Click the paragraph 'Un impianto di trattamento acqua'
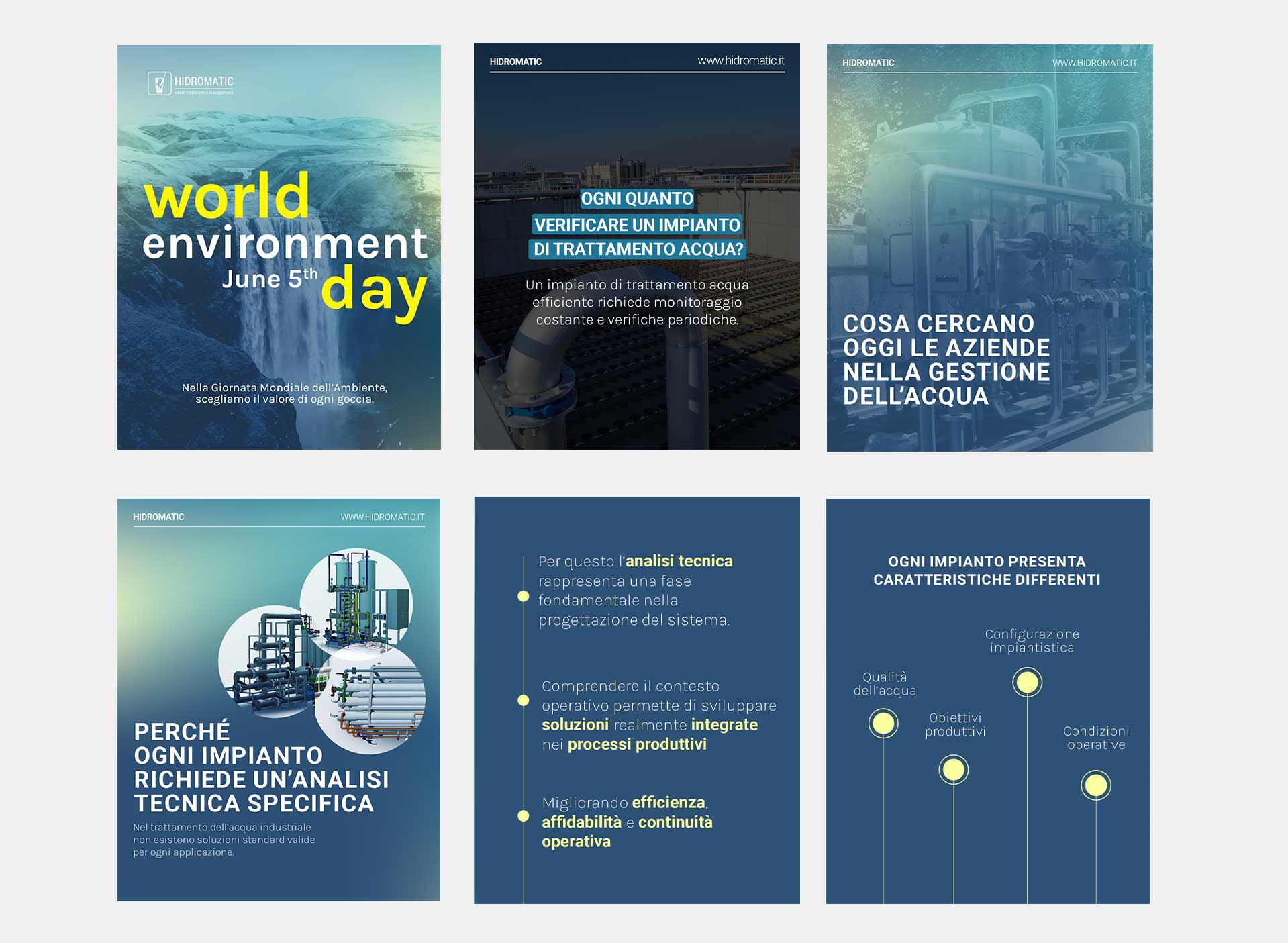This screenshot has width=1288, height=943. coord(637,302)
